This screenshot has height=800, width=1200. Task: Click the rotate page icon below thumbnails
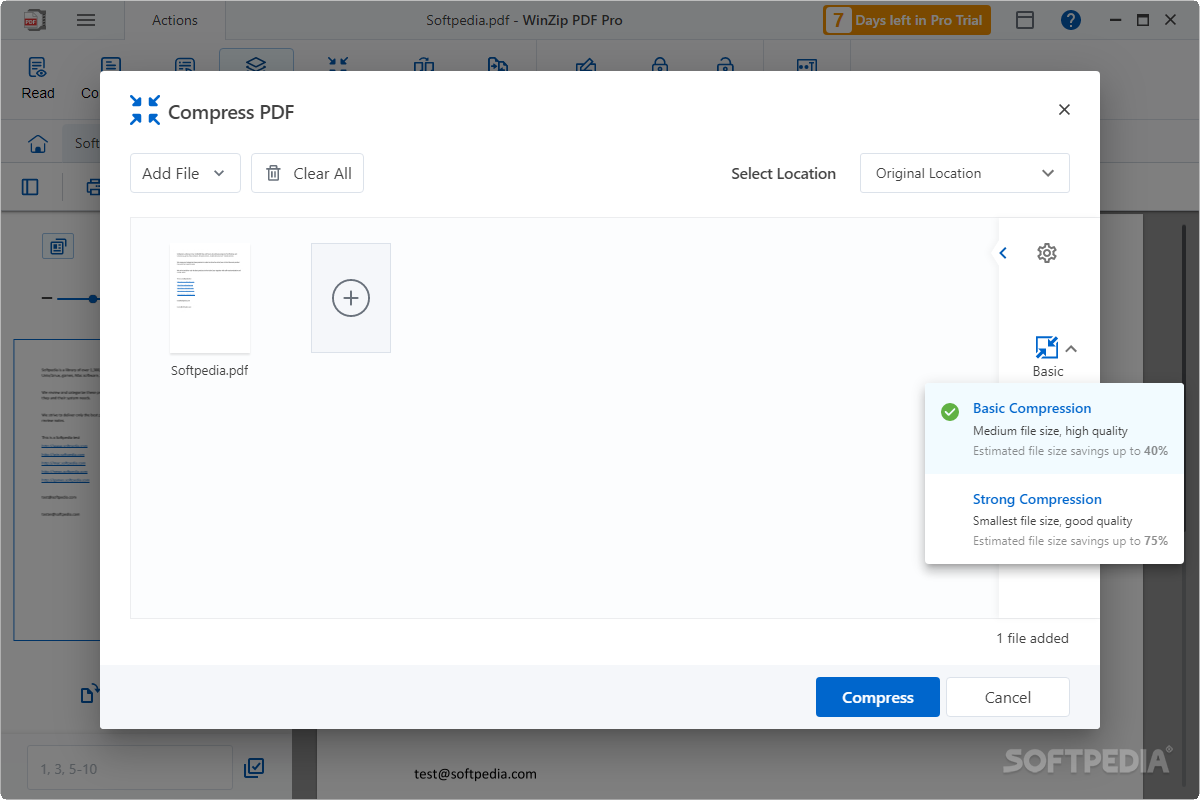[x=90, y=694]
